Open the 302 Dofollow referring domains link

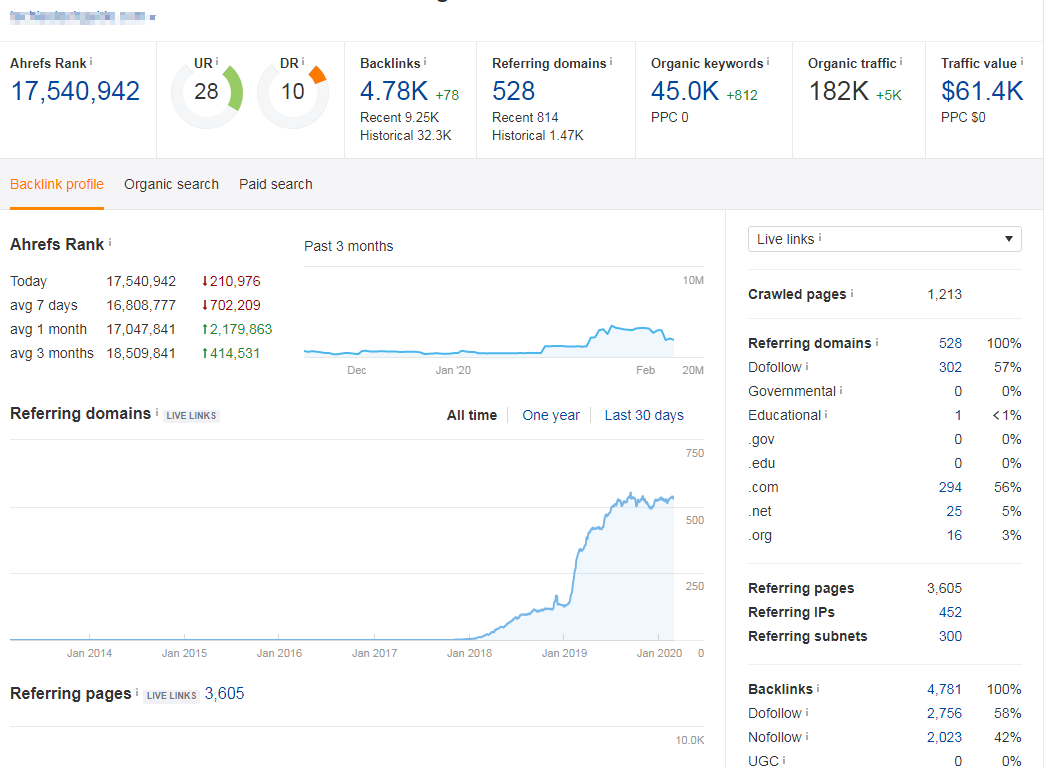pyautogui.click(x=950, y=367)
